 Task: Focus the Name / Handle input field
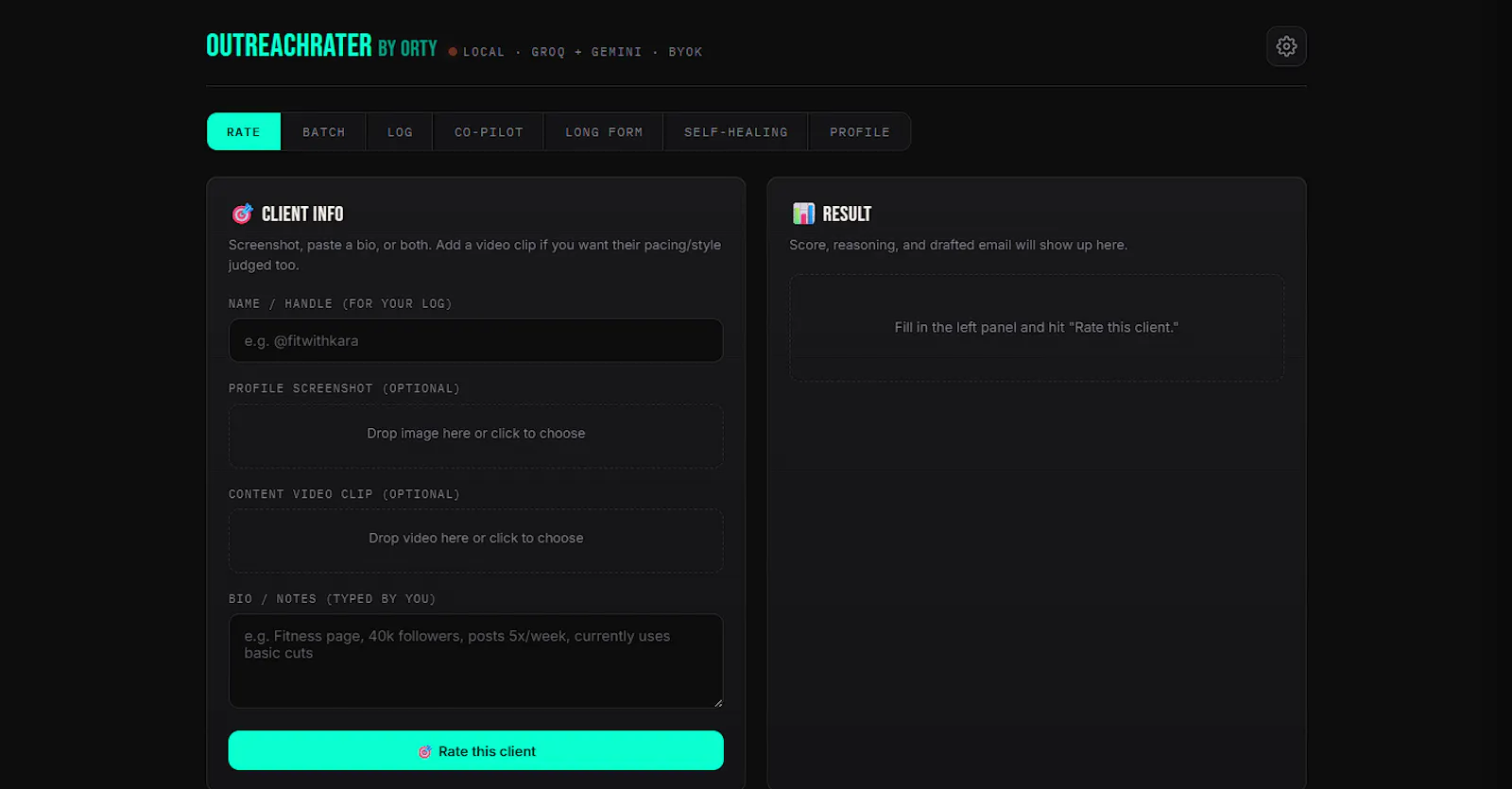pyautogui.click(x=476, y=340)
